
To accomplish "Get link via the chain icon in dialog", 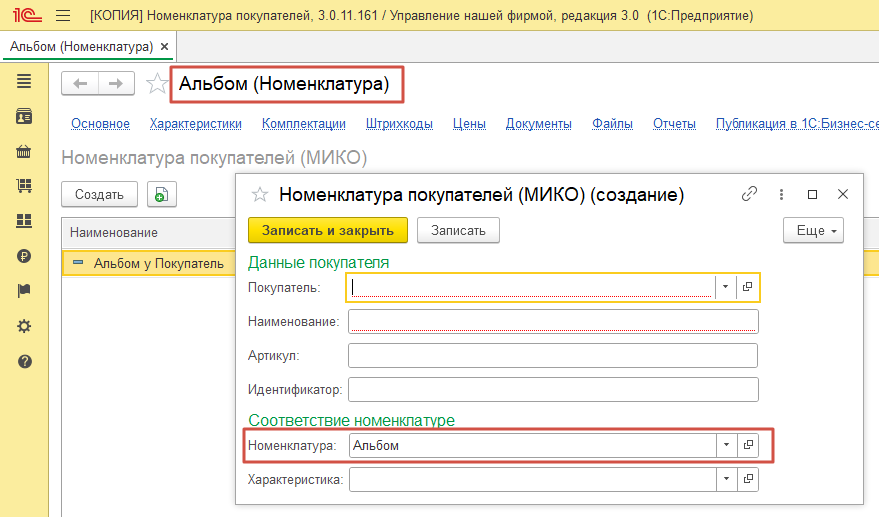I will click(749, 194).
